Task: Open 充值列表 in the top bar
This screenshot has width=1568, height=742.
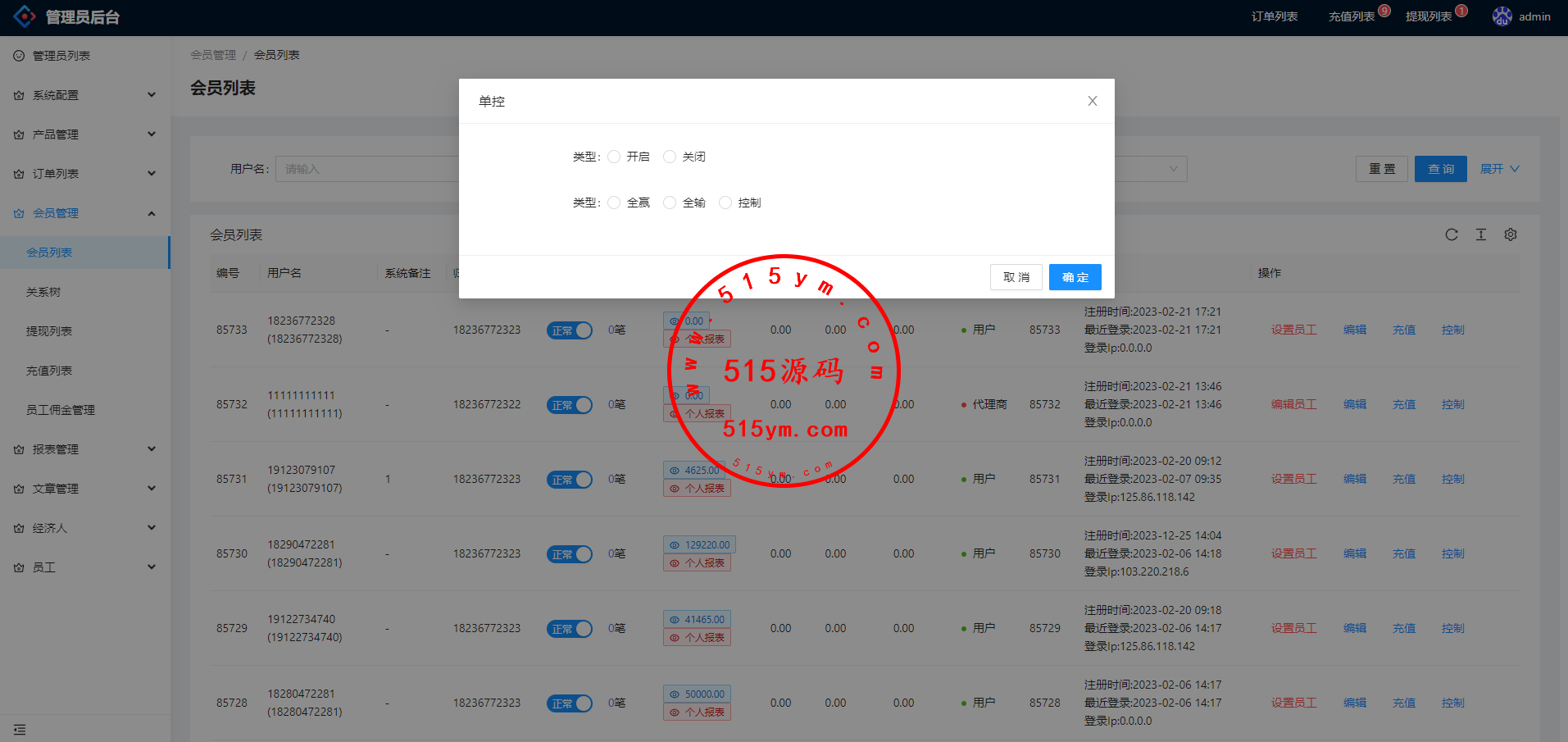Action: click(x=1351, y=16)
